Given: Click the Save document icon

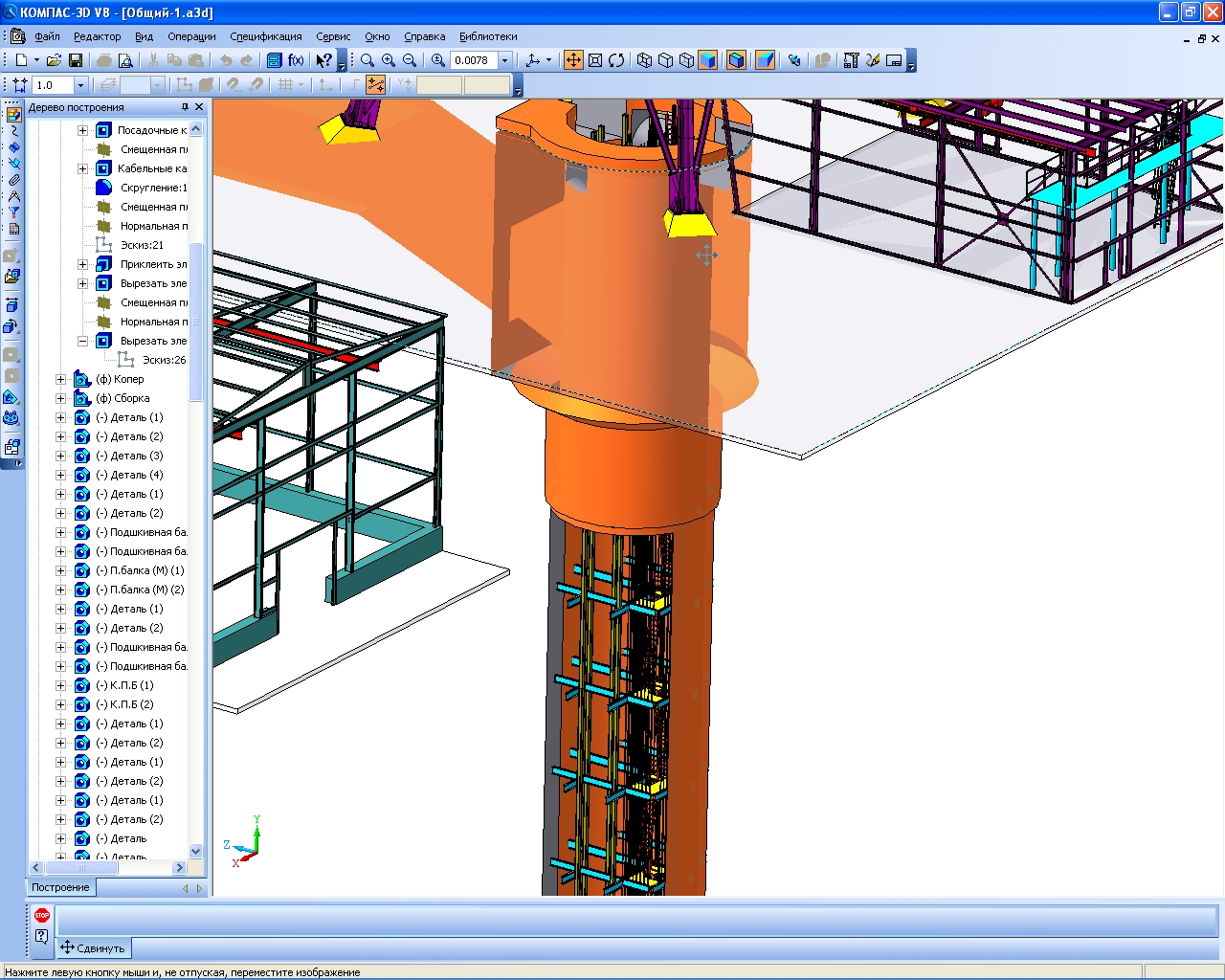Looking at the screenshot, I should (x=76, y=60).
